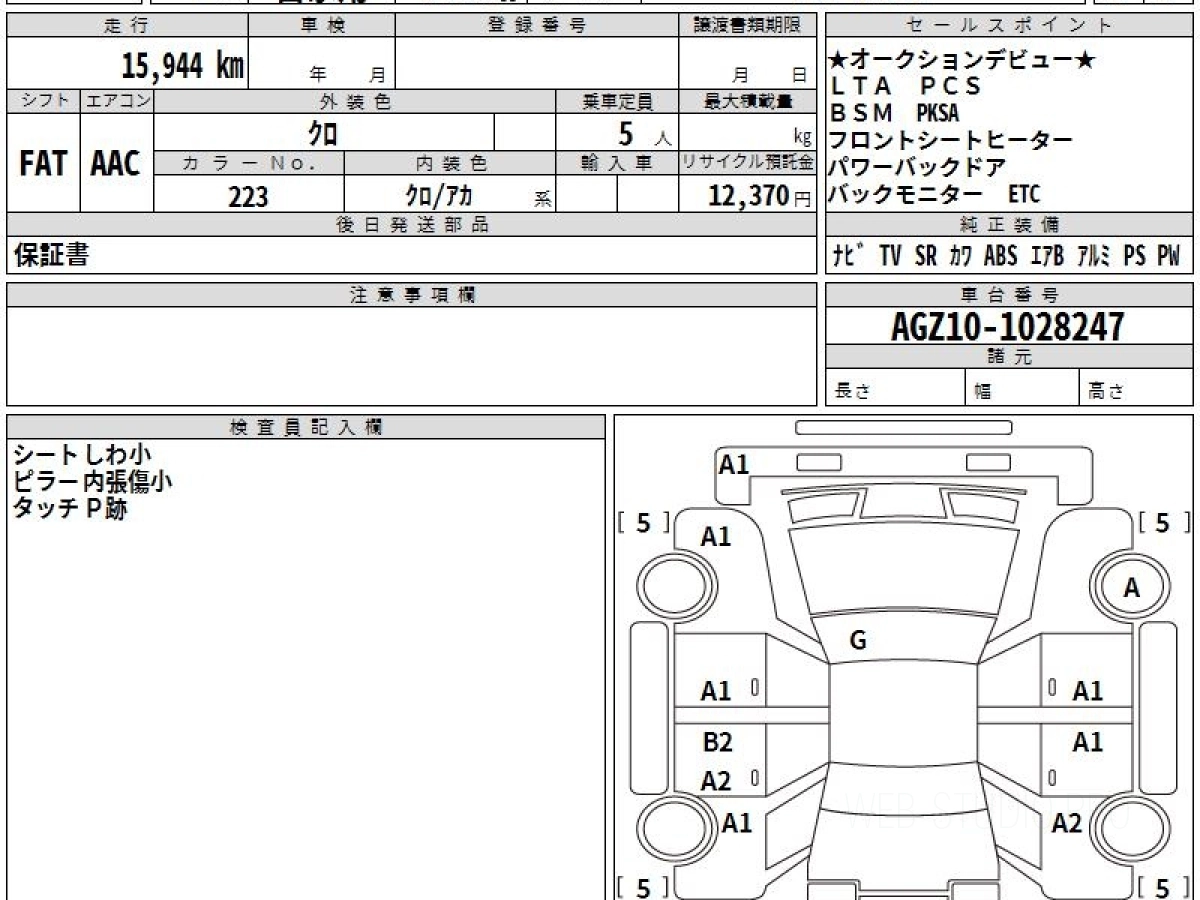1200x900 pixels.
Task: Click the 輸入車 header
Action: tap(617, 163)
